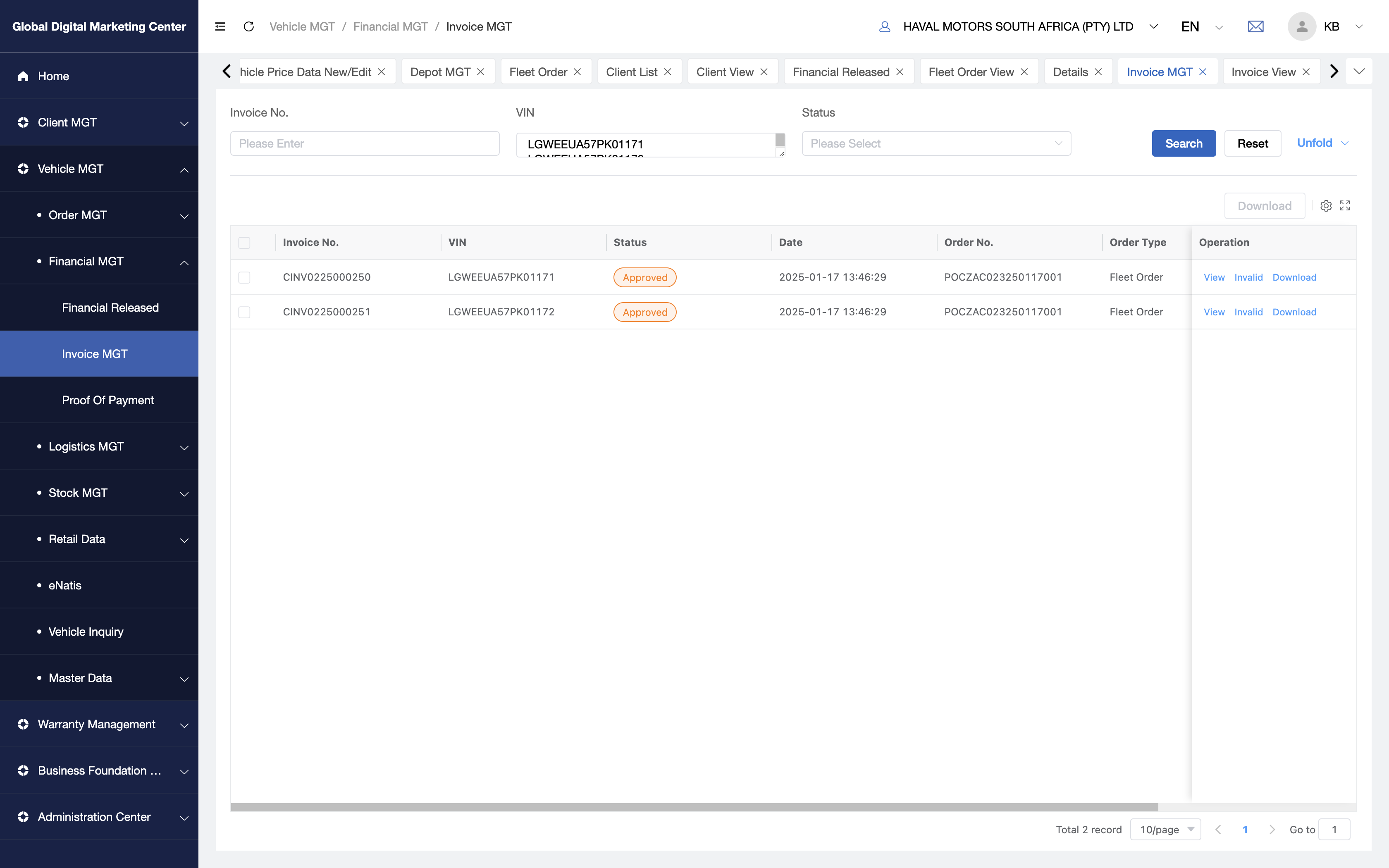Close the Invoice View tab

pos(1306,72)
